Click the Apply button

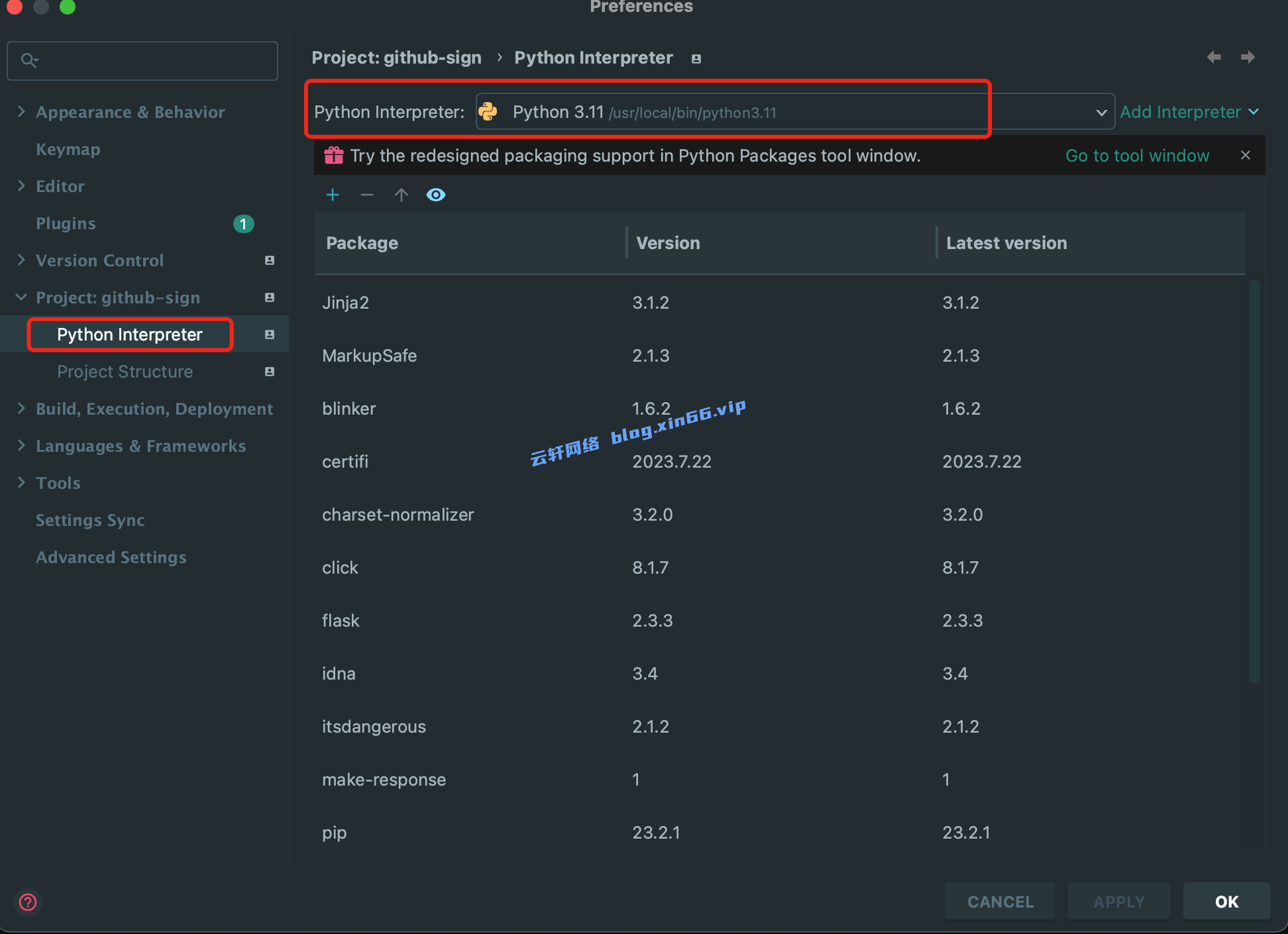click(1119, 902)
